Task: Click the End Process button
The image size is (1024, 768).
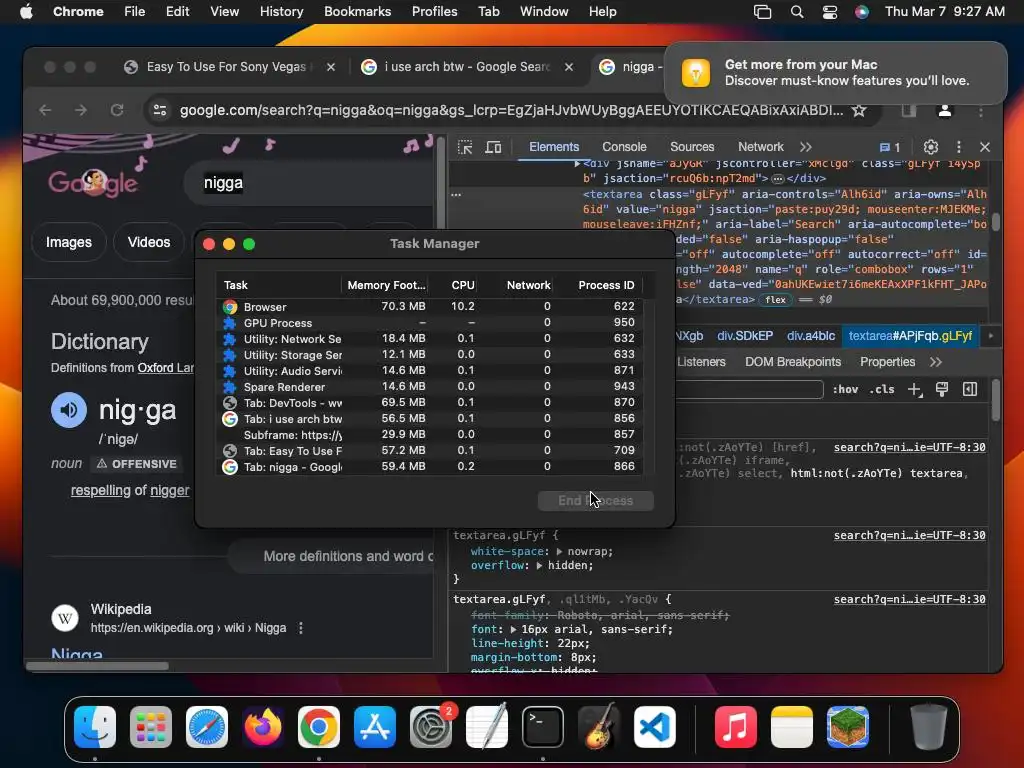Action: click(596, 501)
